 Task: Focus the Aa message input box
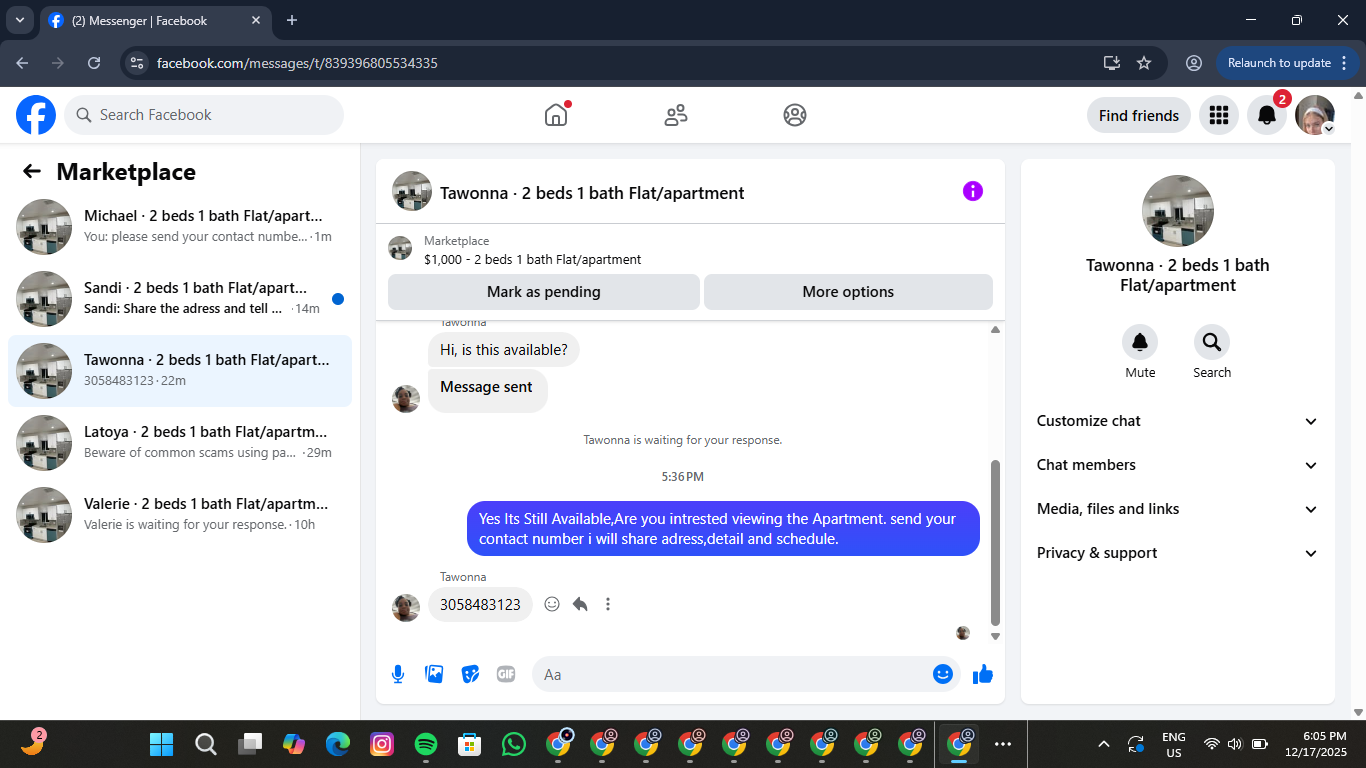pyautogui.click(x=735, y=674)
